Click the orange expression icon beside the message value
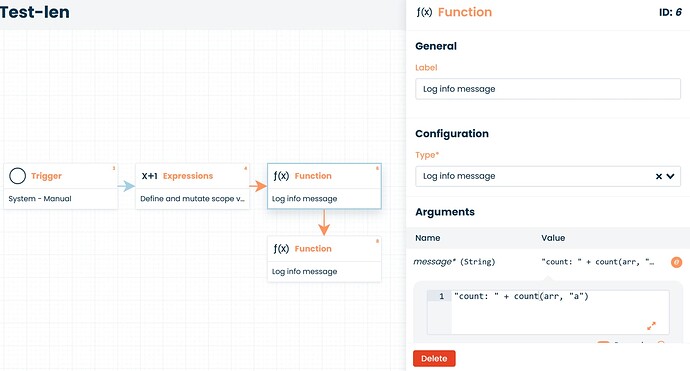690x371 pixels. 676,262
